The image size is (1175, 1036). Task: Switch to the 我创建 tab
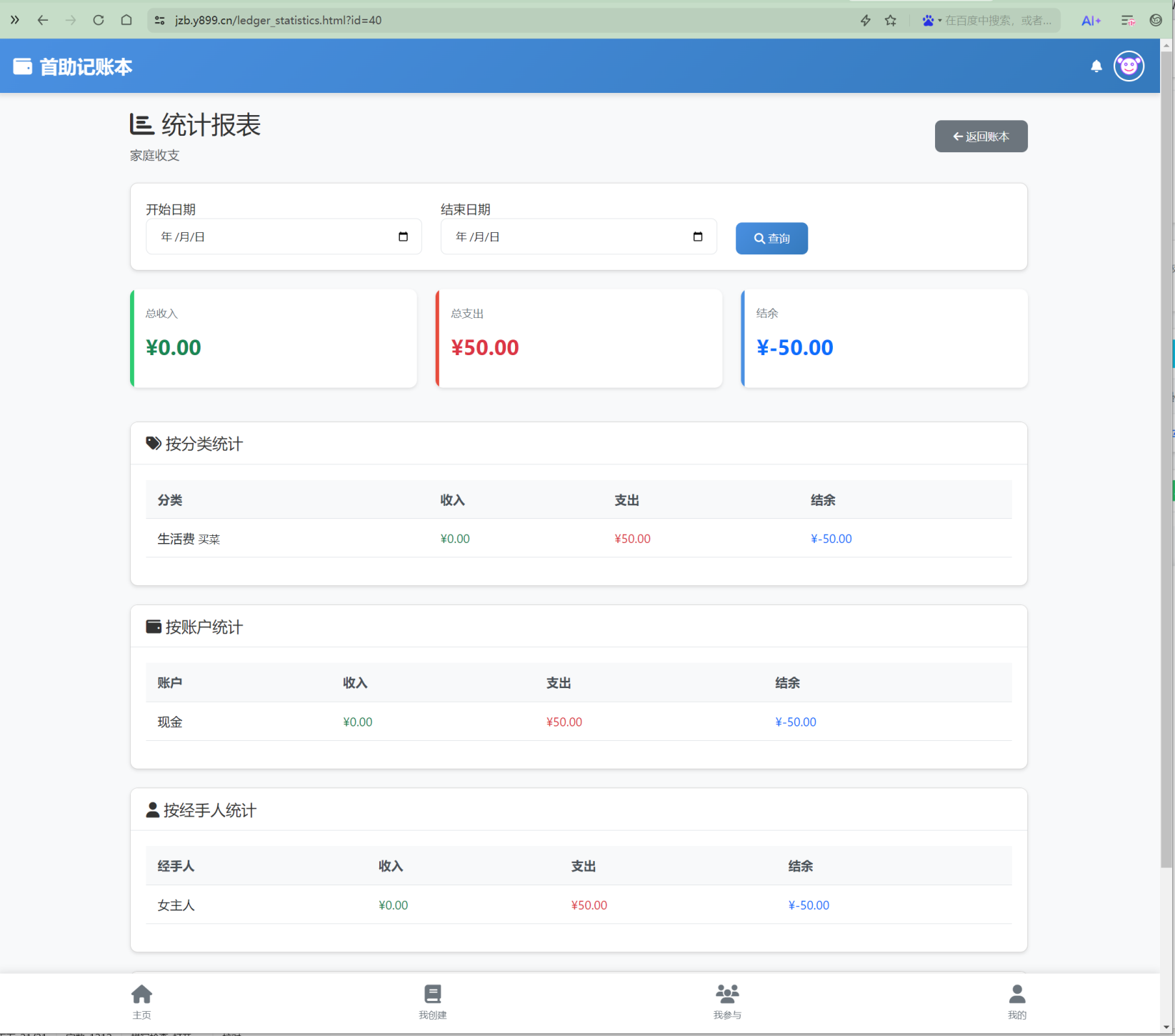(432, 1001)
